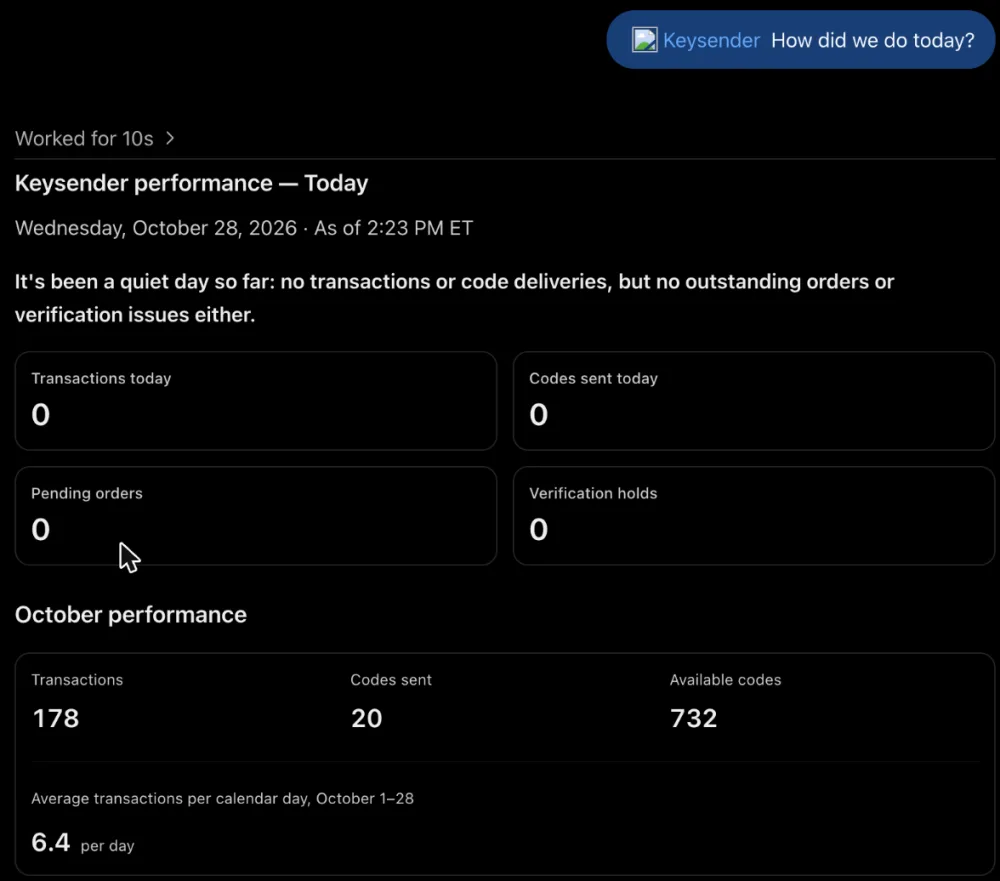Click the 732 available codes value
This screenshot has height=881, width=1000.
pos(694,718)
